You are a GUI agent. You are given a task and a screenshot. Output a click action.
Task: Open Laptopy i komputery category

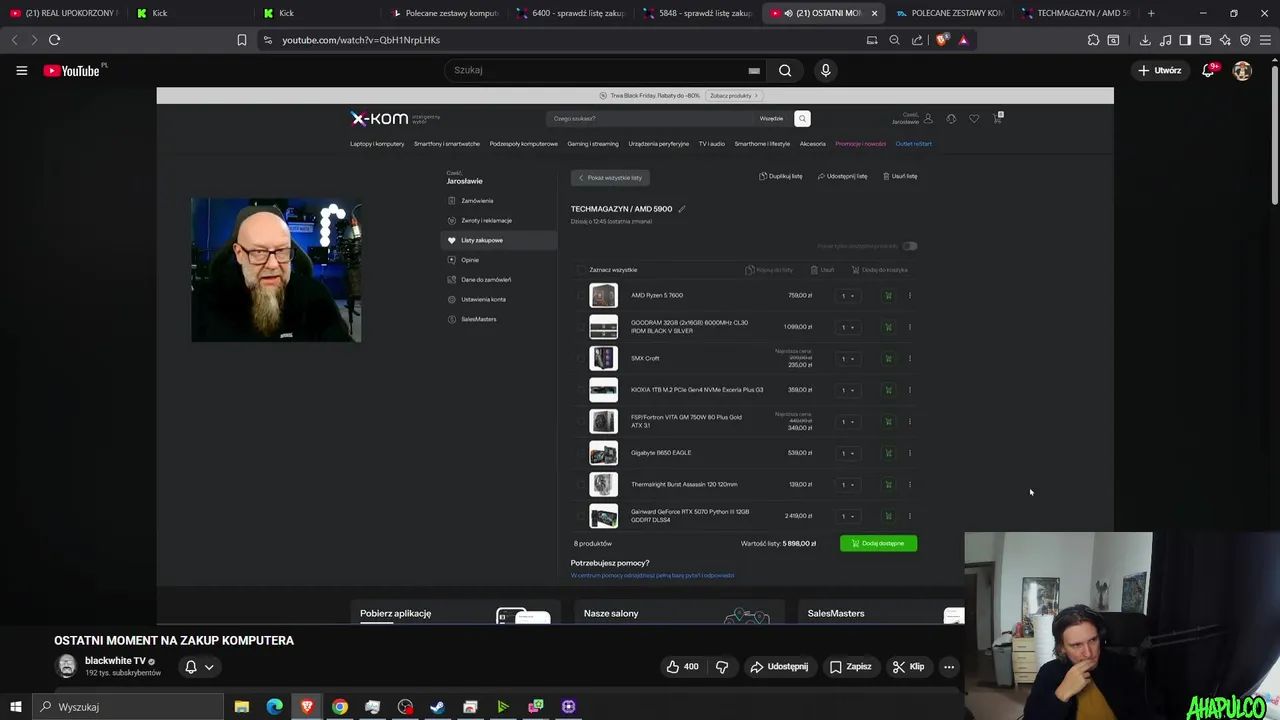coord(377,144)
